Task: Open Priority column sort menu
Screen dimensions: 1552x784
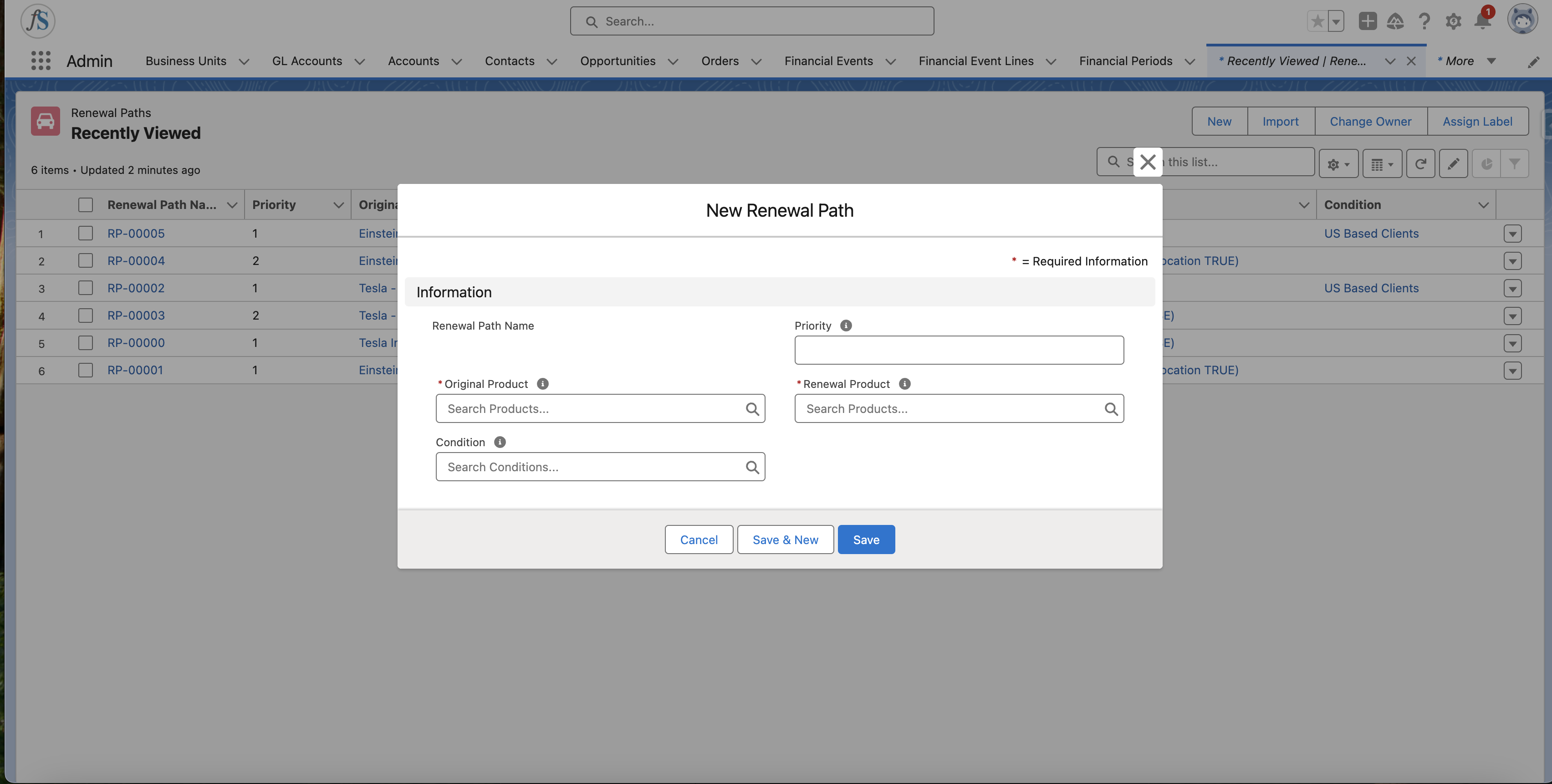Action: (339, 205)
